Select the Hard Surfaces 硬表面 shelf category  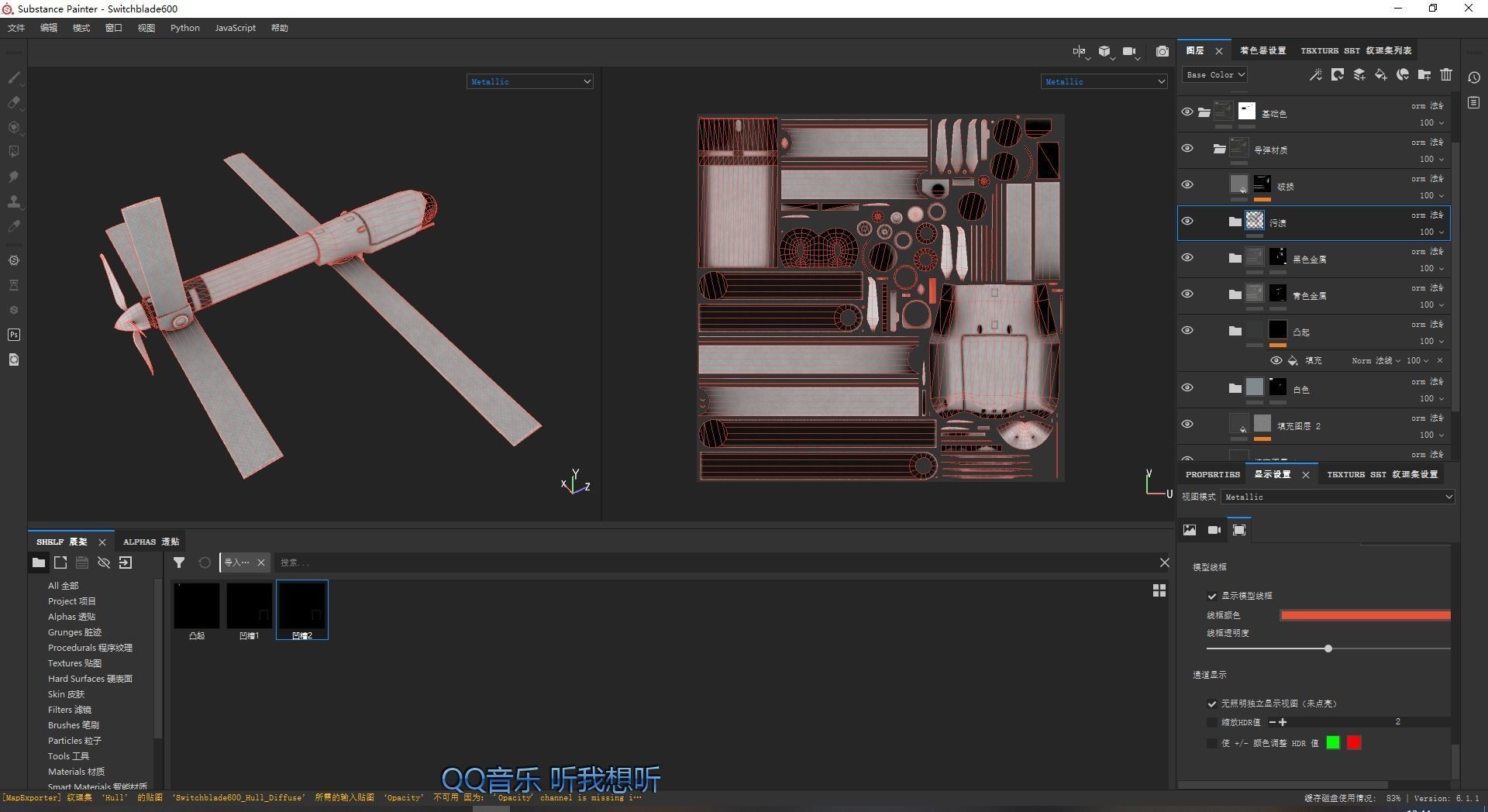tap(90, 679)
